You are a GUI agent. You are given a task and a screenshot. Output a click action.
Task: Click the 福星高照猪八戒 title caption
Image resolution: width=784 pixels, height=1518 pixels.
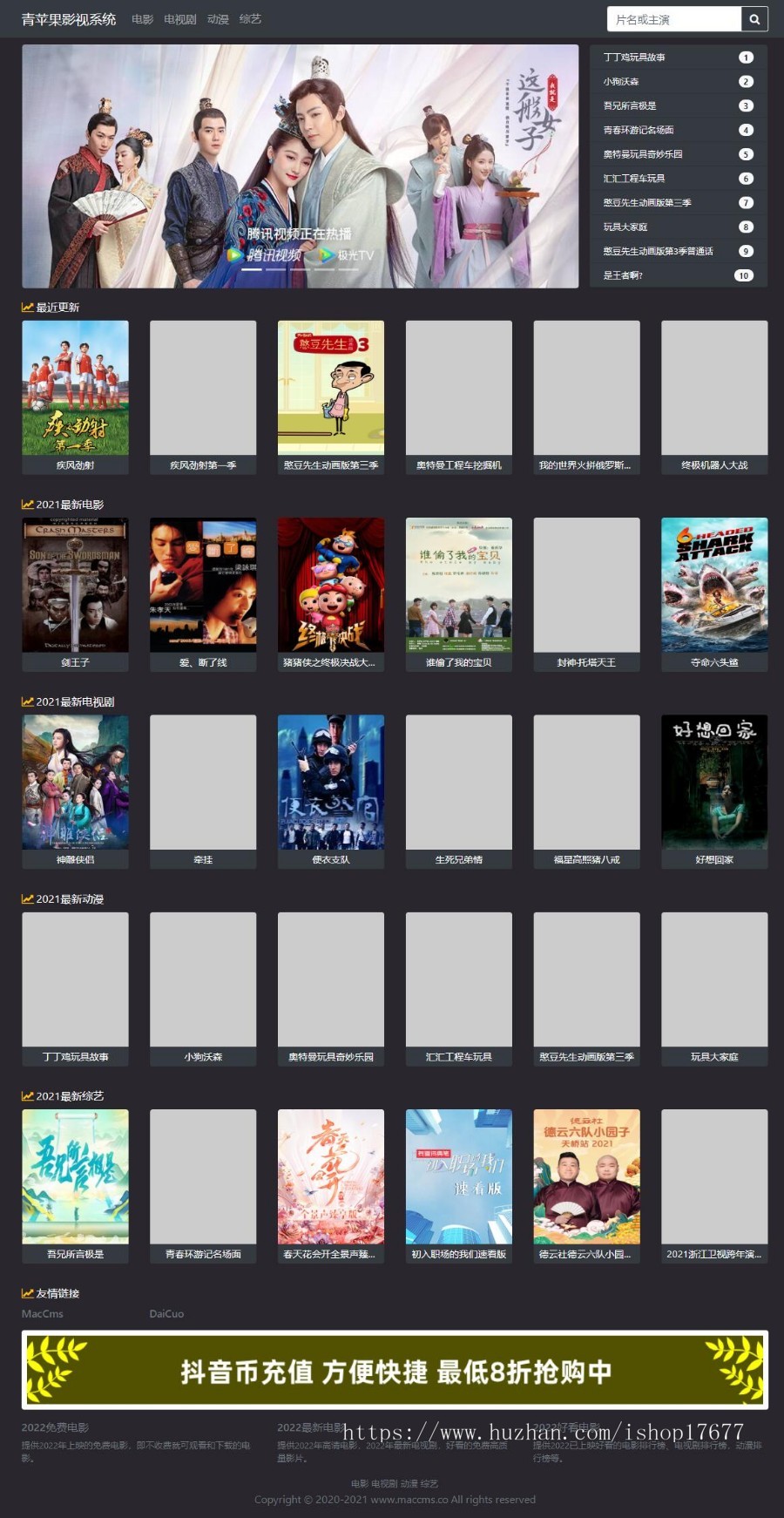586,860
